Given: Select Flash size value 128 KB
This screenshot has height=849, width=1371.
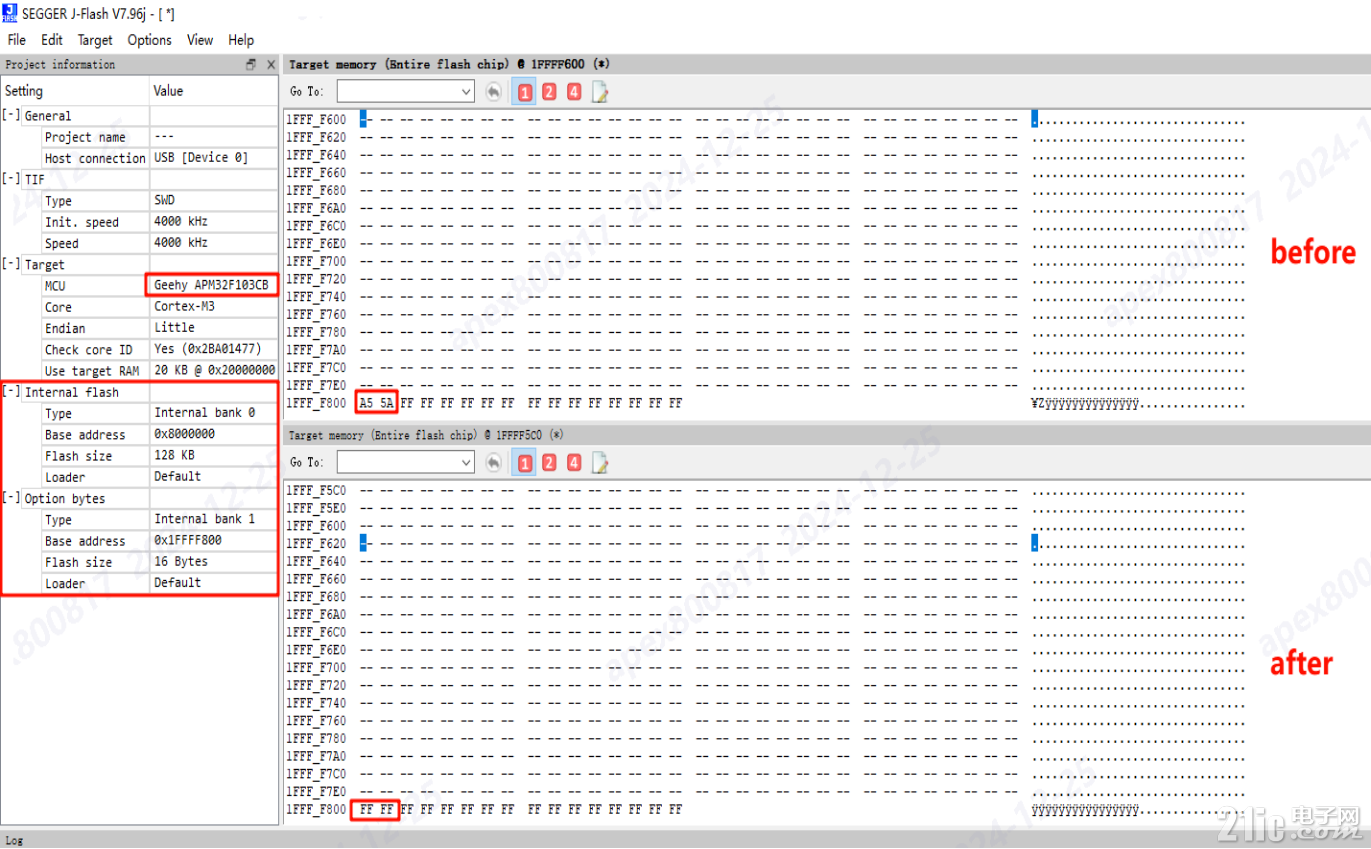Looking at the screenshot, I should (174, 456).
